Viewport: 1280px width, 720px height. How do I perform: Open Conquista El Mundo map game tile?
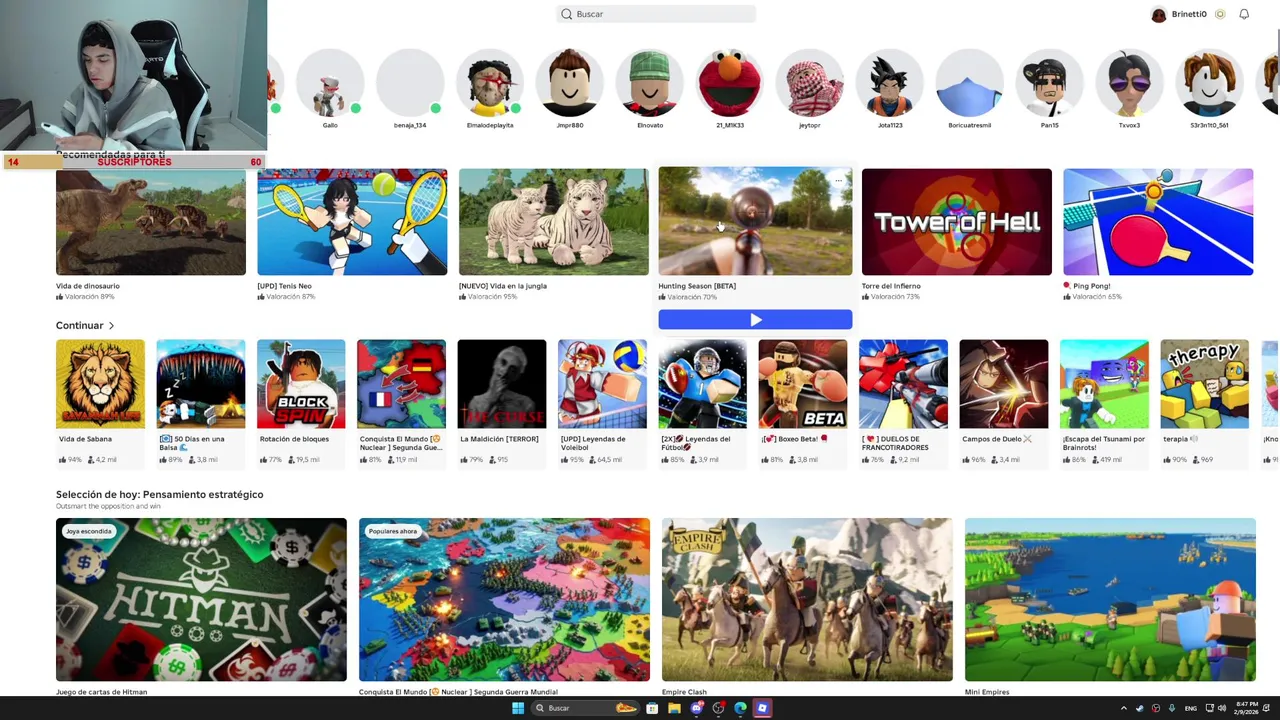(401, 384)
